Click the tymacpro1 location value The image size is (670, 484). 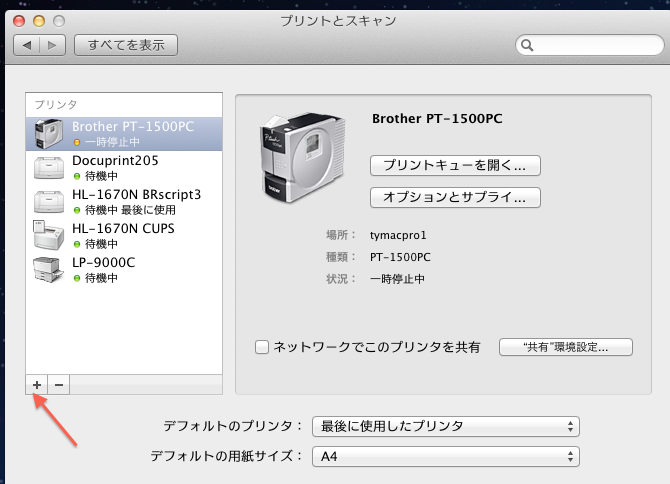(398, 235)
